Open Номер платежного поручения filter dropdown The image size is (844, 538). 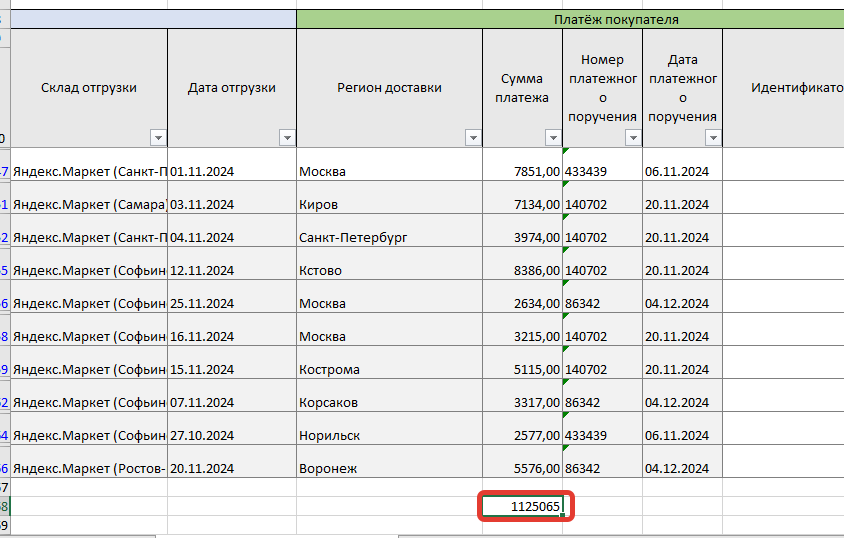[x=633, y=138]
